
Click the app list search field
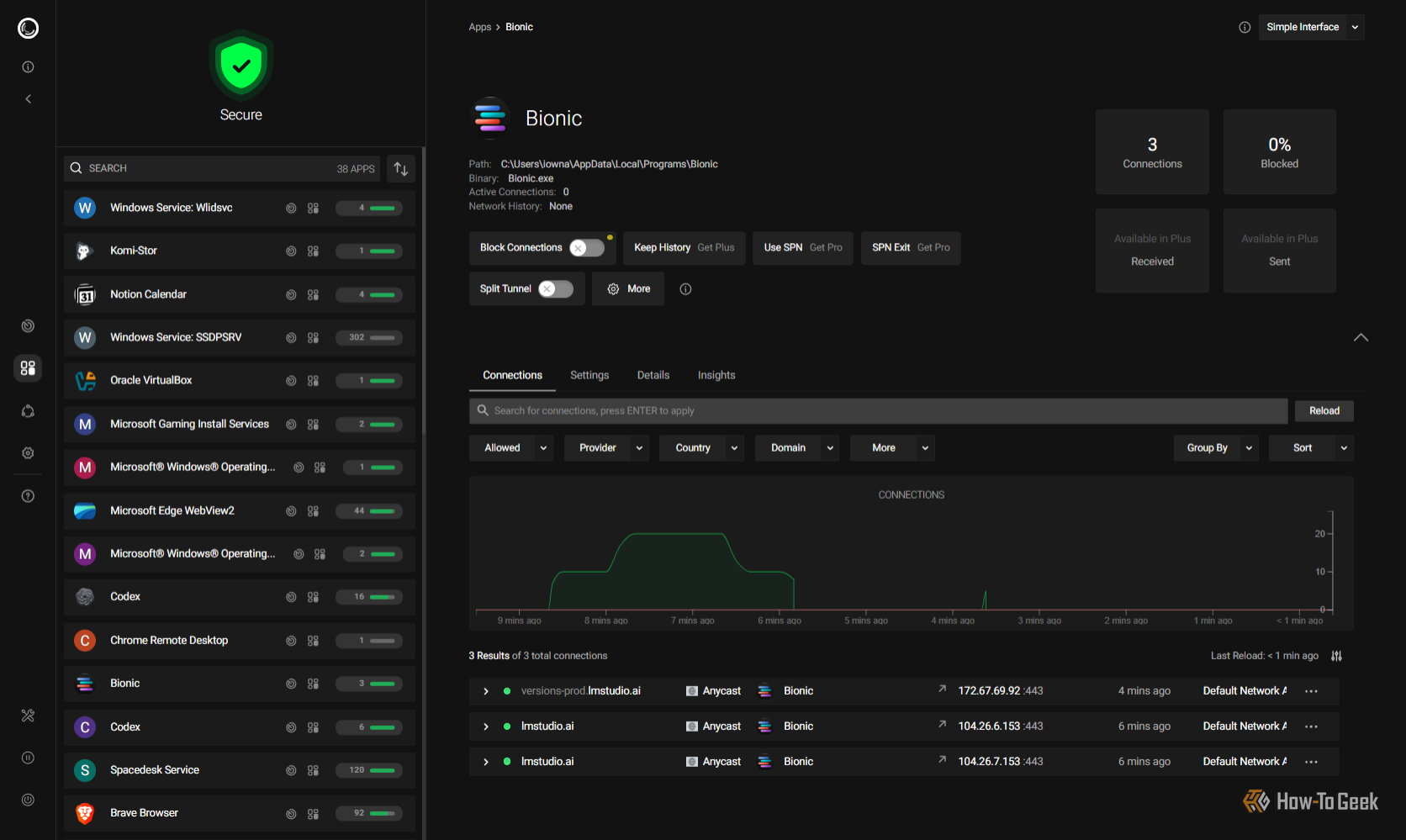pos(222,169)
